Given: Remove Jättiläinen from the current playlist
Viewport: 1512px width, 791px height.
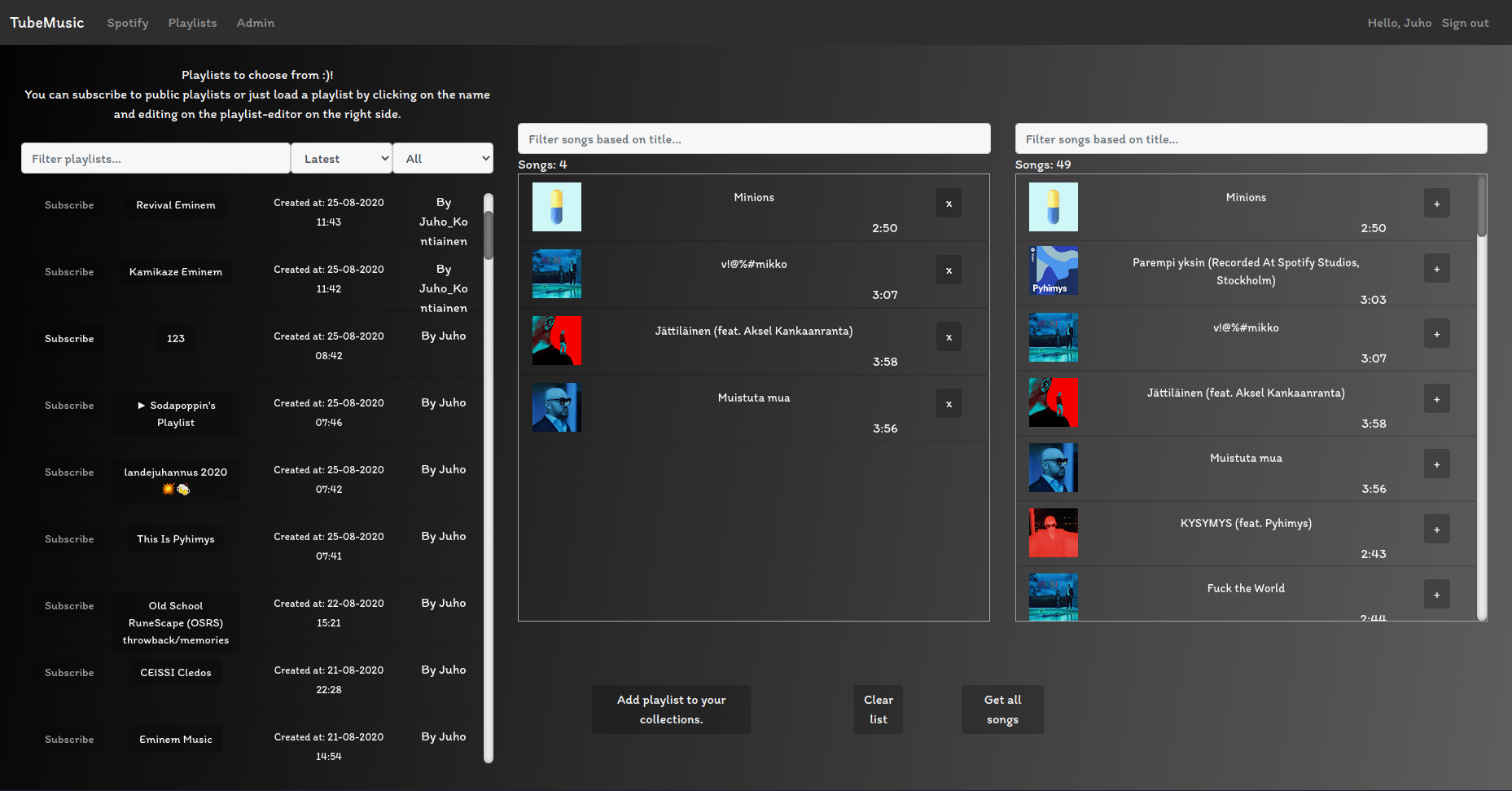Looking at the screenshot, I should (949, 337).
